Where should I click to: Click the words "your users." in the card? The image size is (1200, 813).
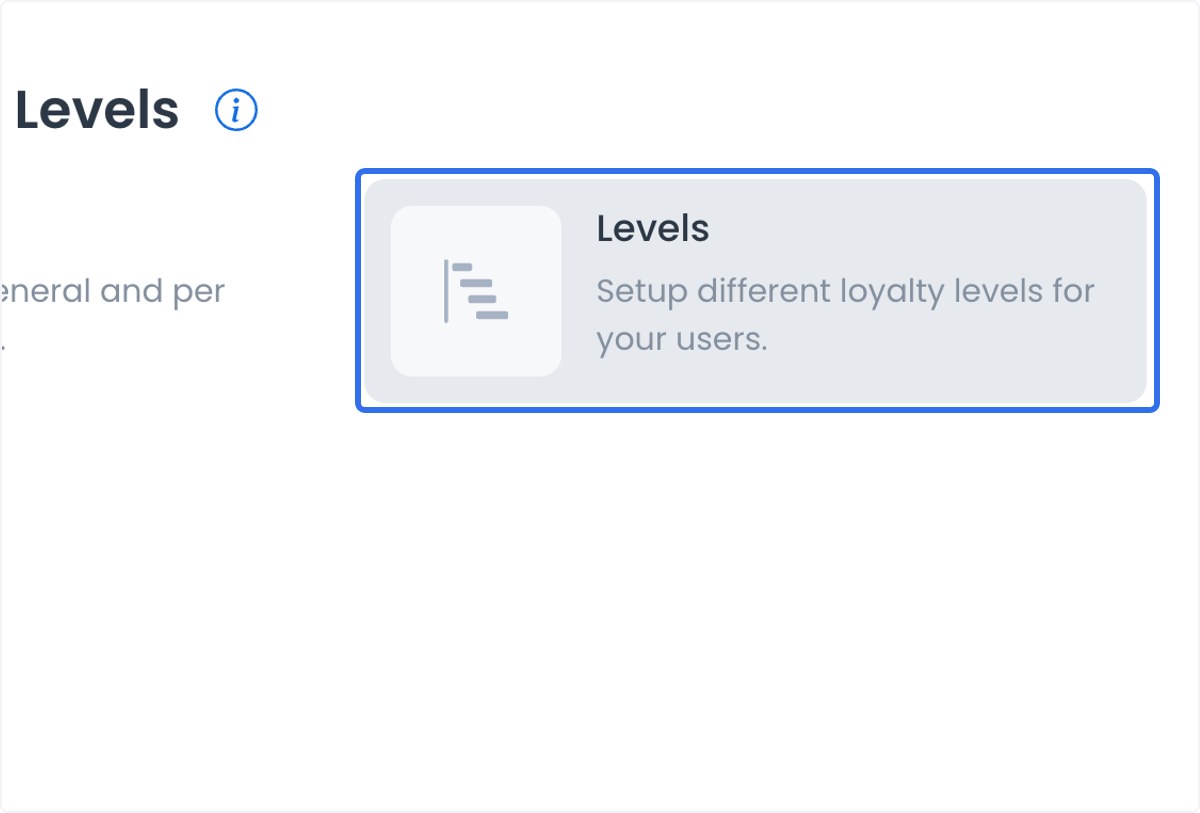pos(682,340)
